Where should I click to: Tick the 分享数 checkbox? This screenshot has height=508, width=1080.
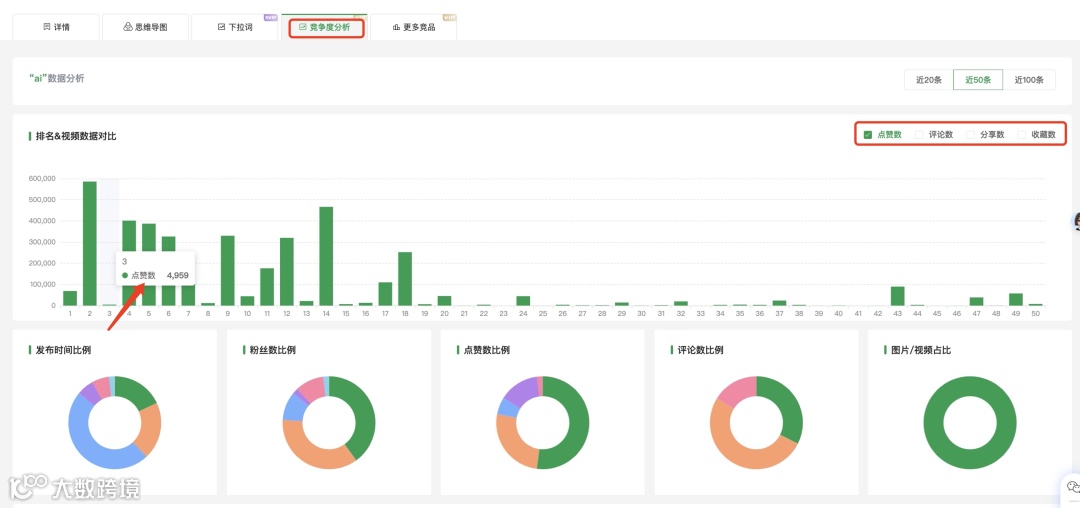(970, 135)
